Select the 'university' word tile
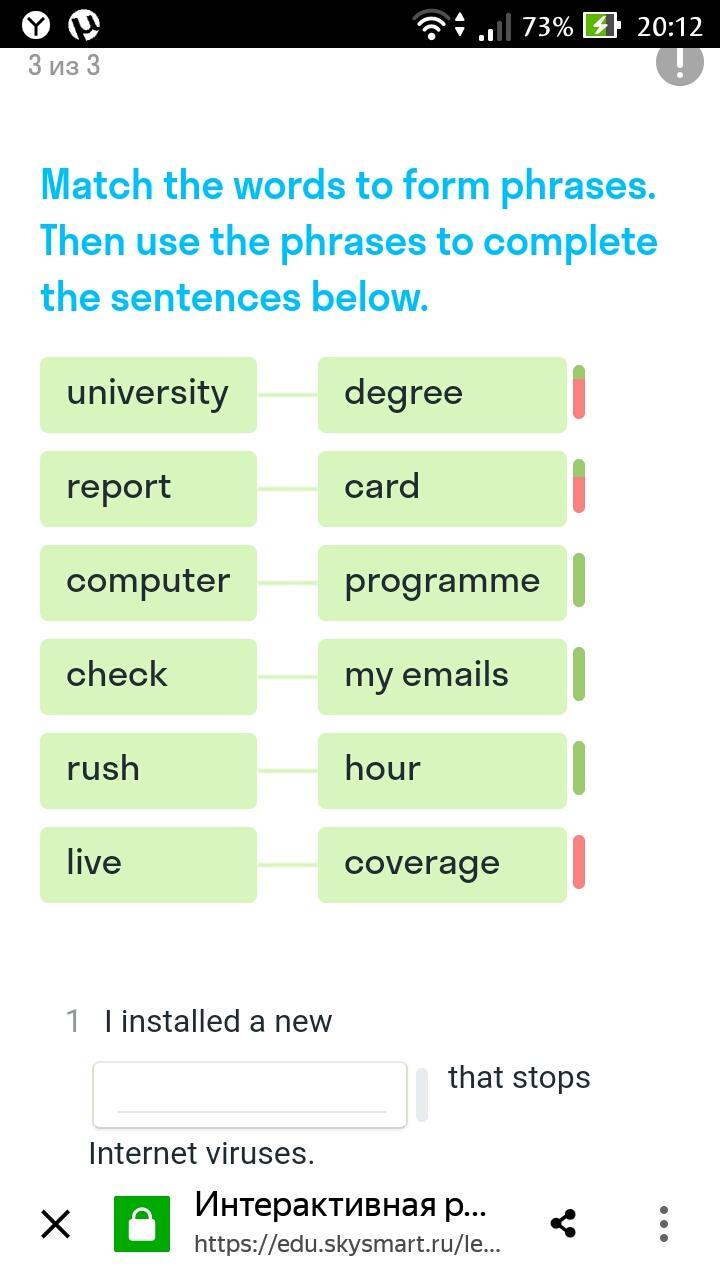This screenshot has width=720, height=1280. tap(148, 395)
